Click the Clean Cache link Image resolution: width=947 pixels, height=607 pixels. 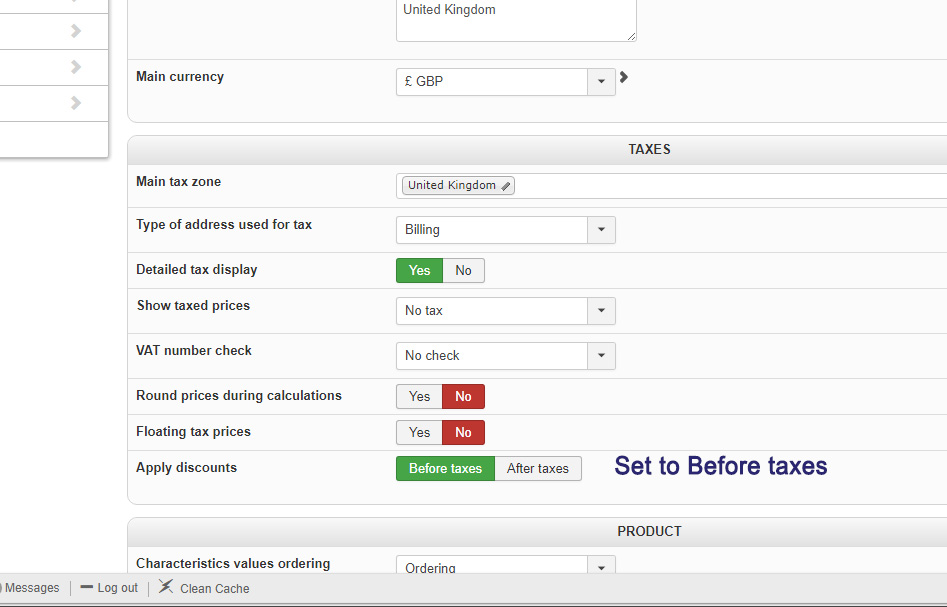click(x=214, y=588)
